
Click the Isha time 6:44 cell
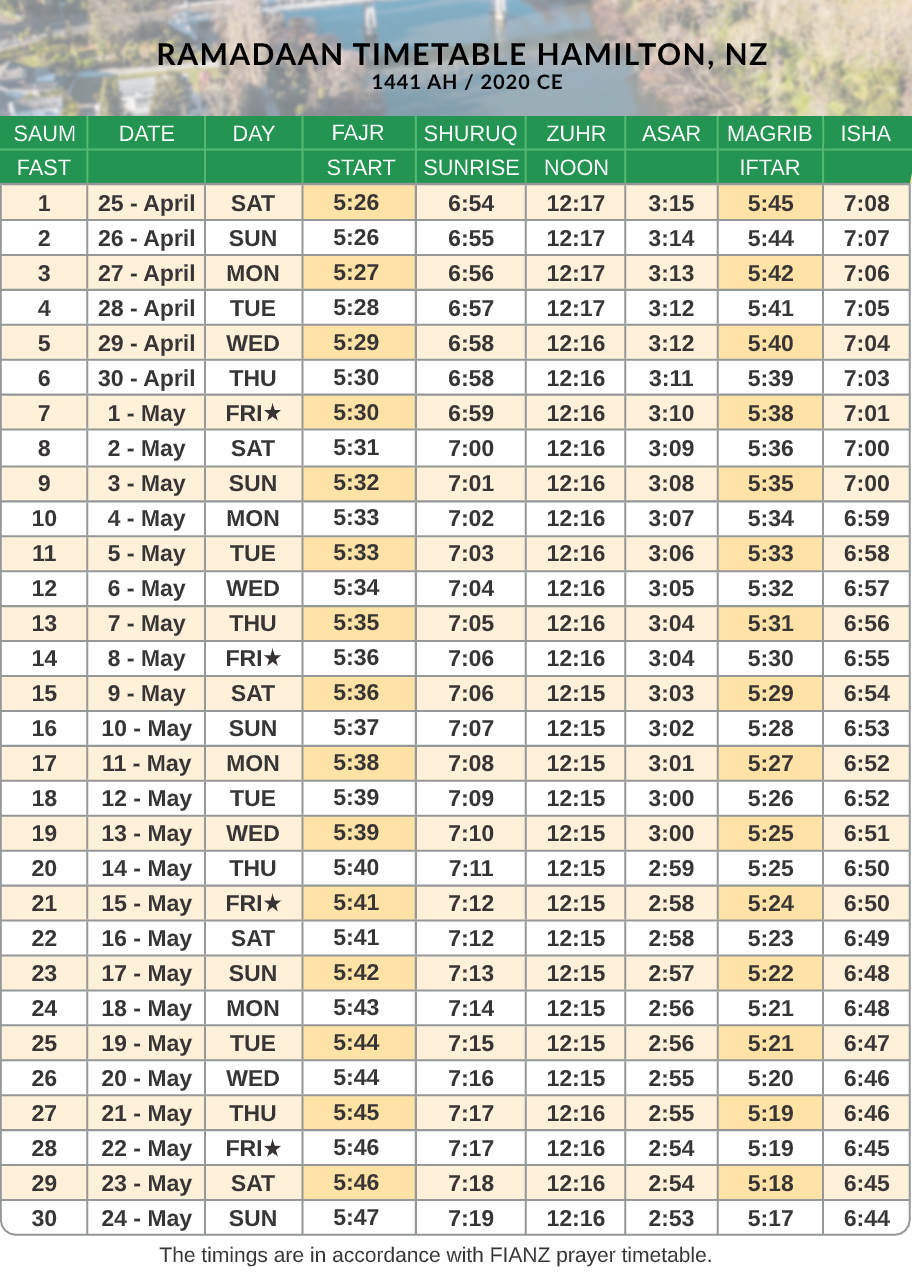[x=866, y=1218]
